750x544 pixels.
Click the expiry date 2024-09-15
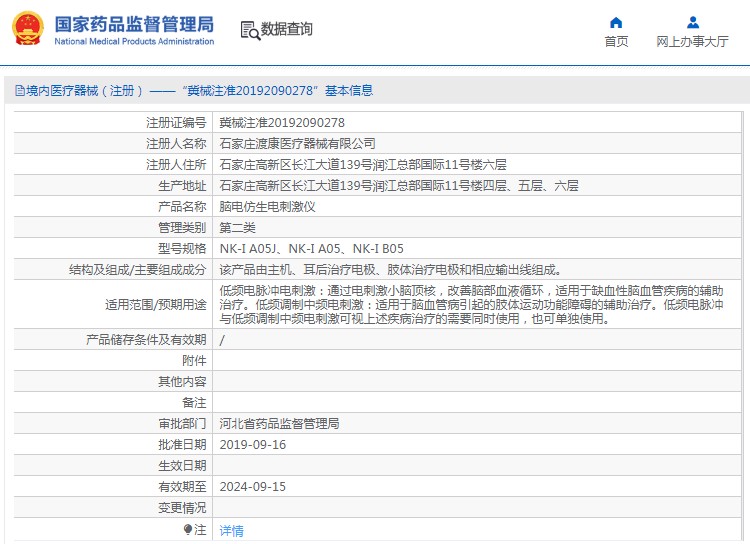(252, 487)
